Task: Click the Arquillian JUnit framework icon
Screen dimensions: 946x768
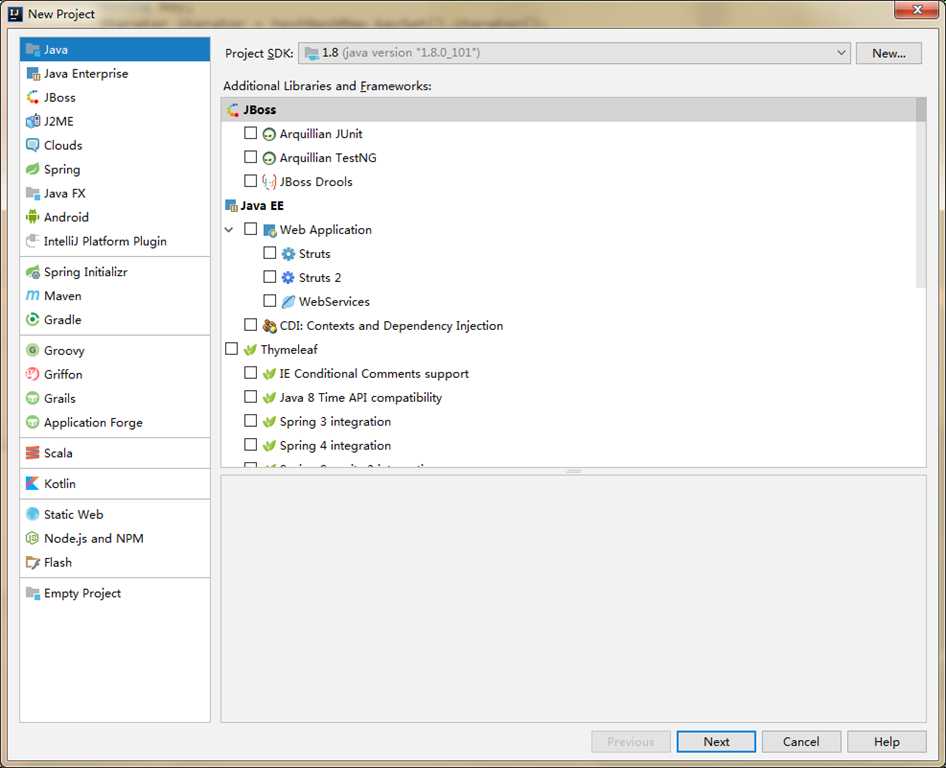Action: coord(269,134)
